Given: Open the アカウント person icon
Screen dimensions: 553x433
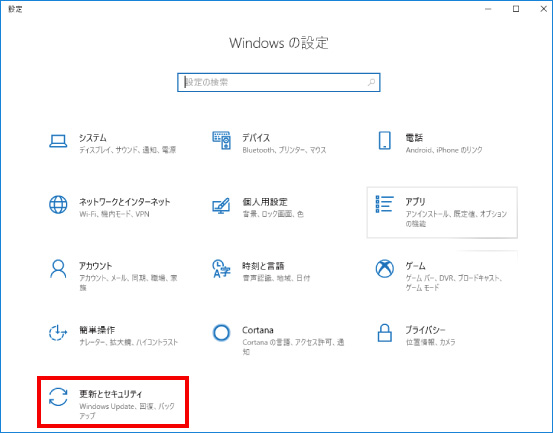Looking at the screenshot, I should tap(58, 269).
